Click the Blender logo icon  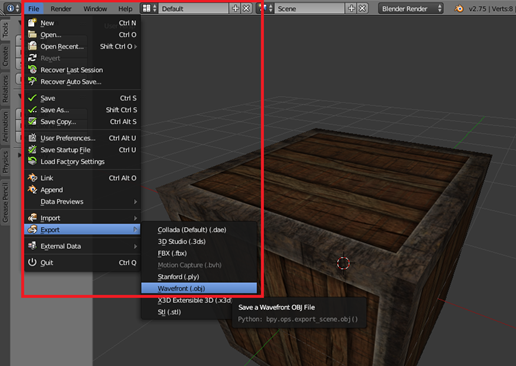click(459, 8)
